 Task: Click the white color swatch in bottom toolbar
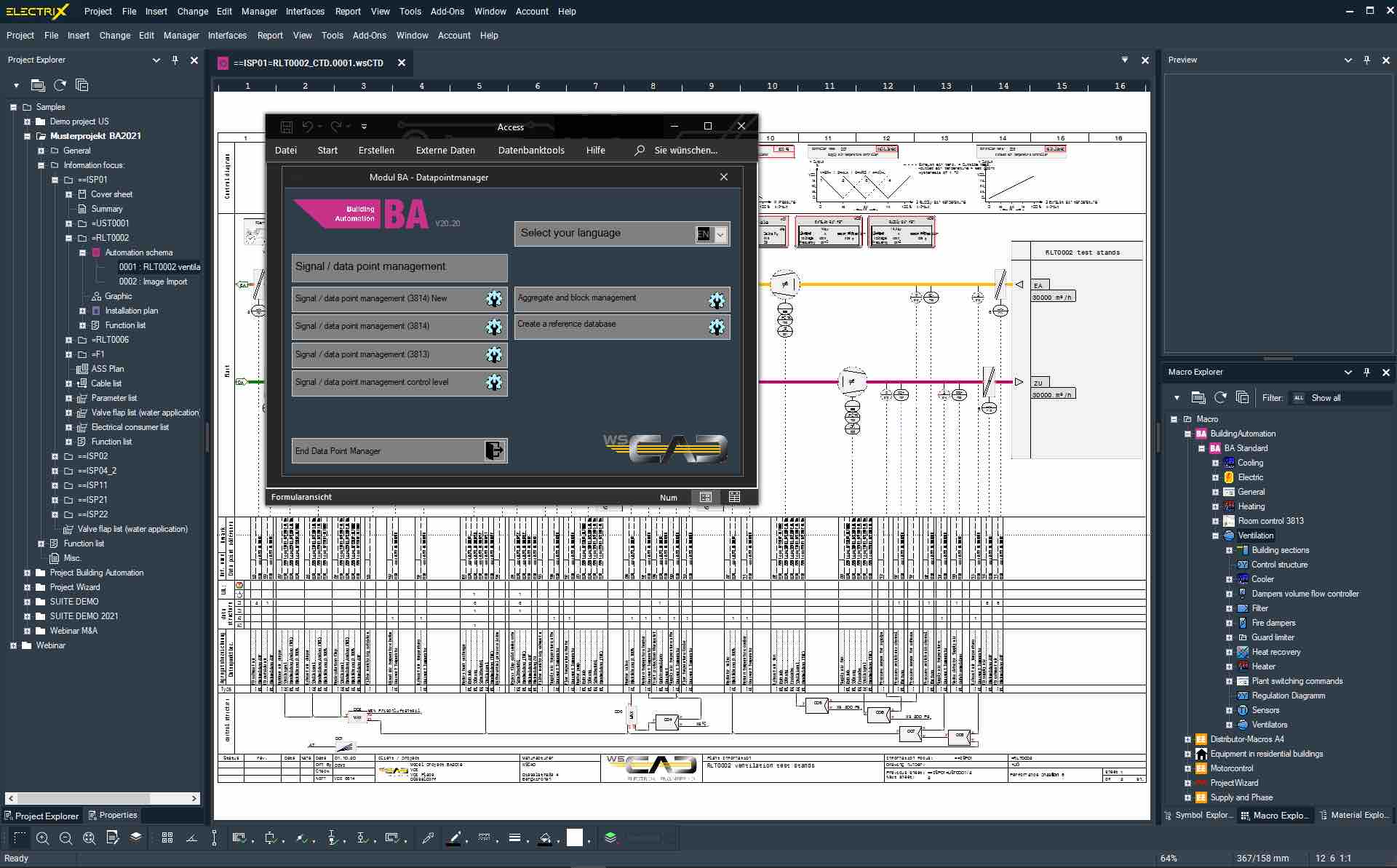pyautogui.click(x=575, y=838)
